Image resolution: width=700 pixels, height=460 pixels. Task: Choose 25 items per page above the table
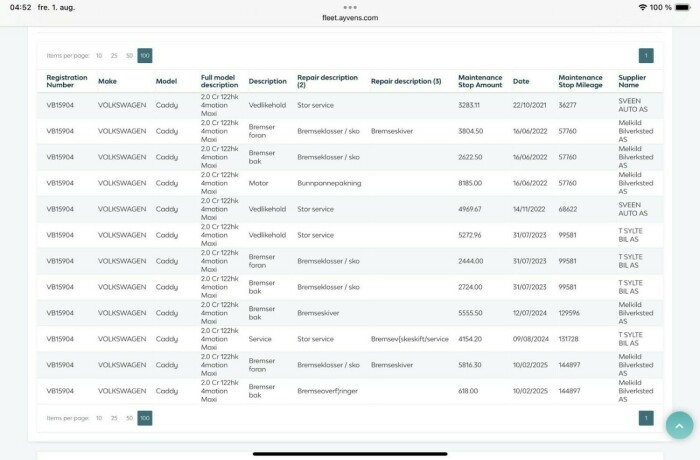pos(114,56)
